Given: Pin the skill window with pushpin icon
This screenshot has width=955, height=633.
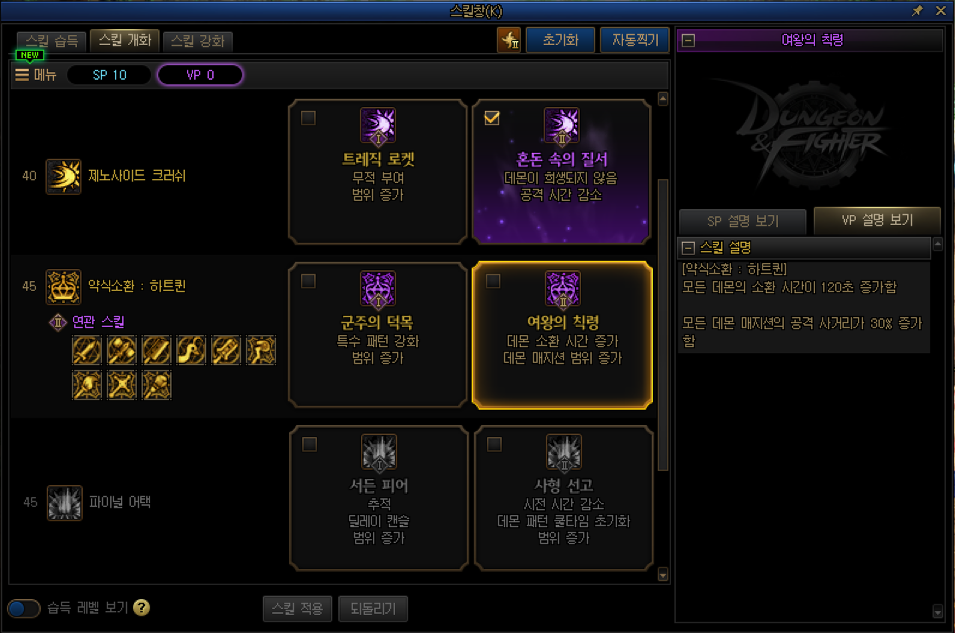Looking at the screenshot, I should click(917, 10).
